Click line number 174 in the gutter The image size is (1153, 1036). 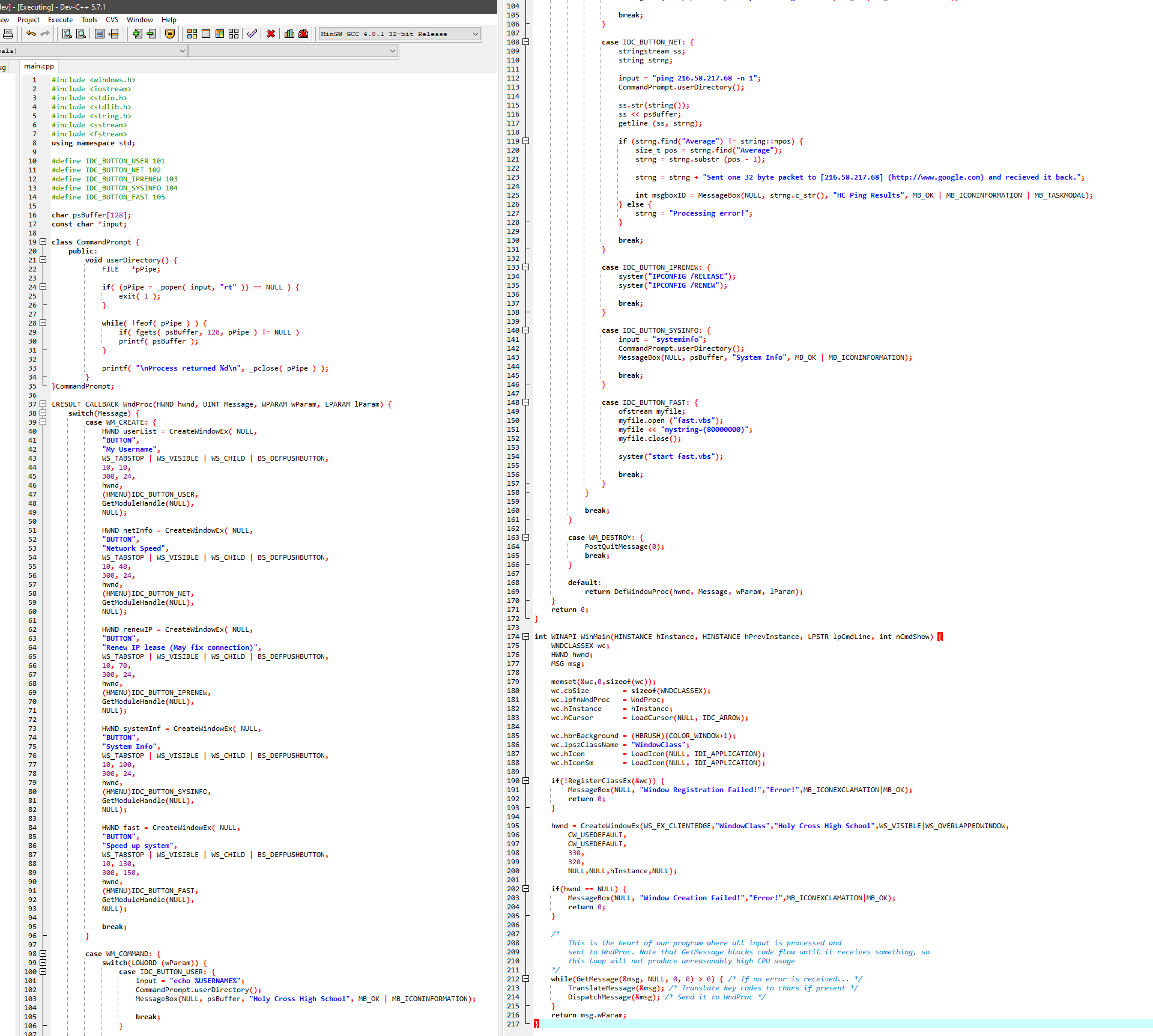513,637
